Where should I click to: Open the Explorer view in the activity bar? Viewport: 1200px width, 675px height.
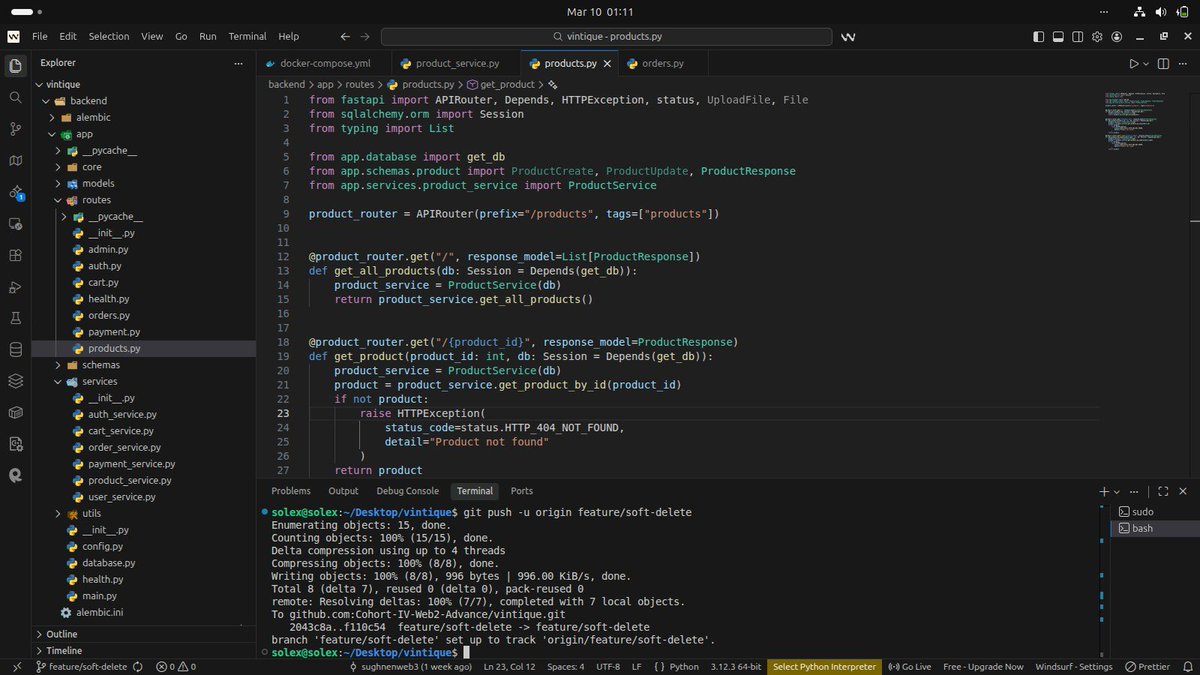tap(15, 66)
